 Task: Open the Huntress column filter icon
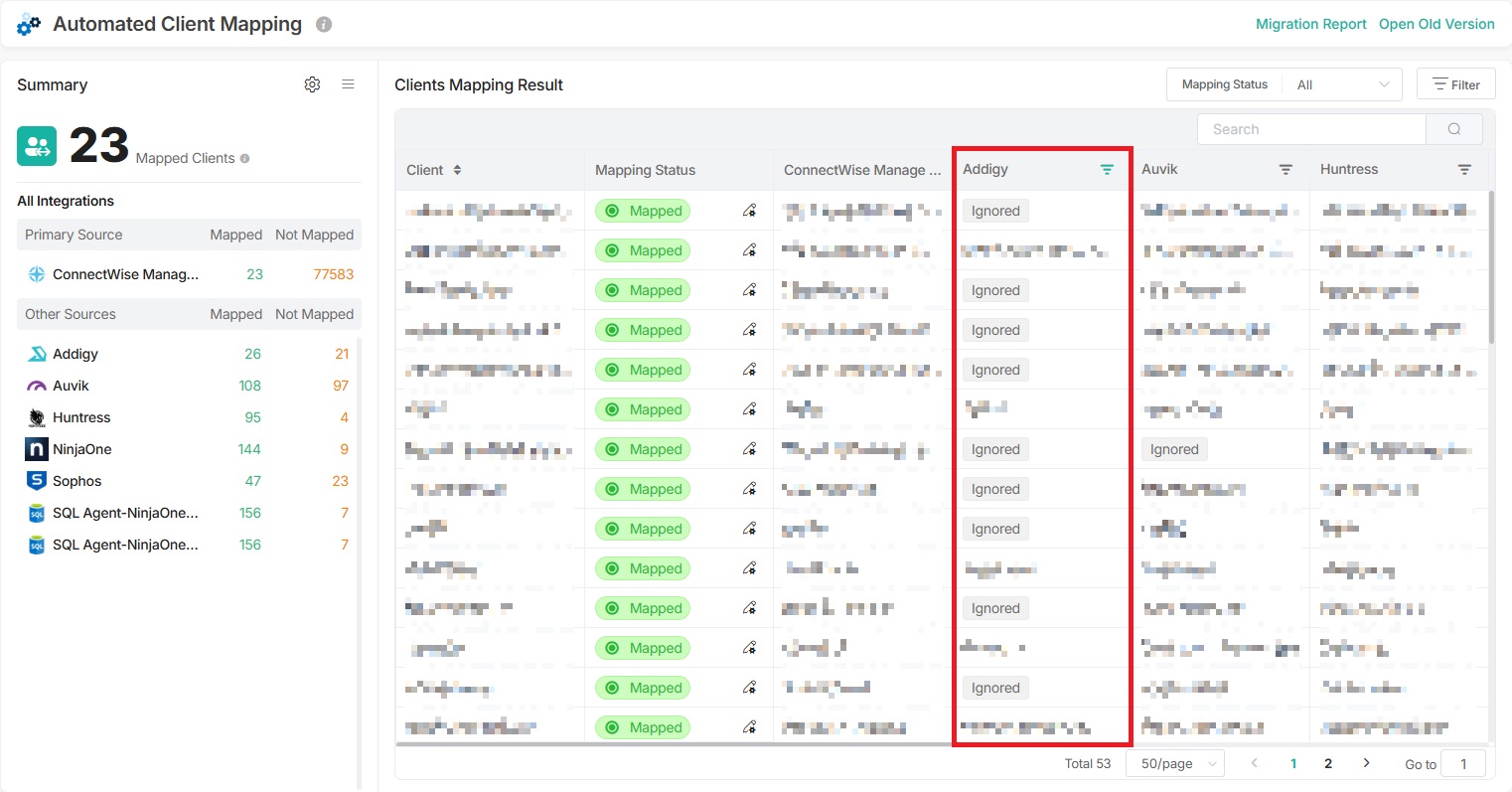(1464, 170)
